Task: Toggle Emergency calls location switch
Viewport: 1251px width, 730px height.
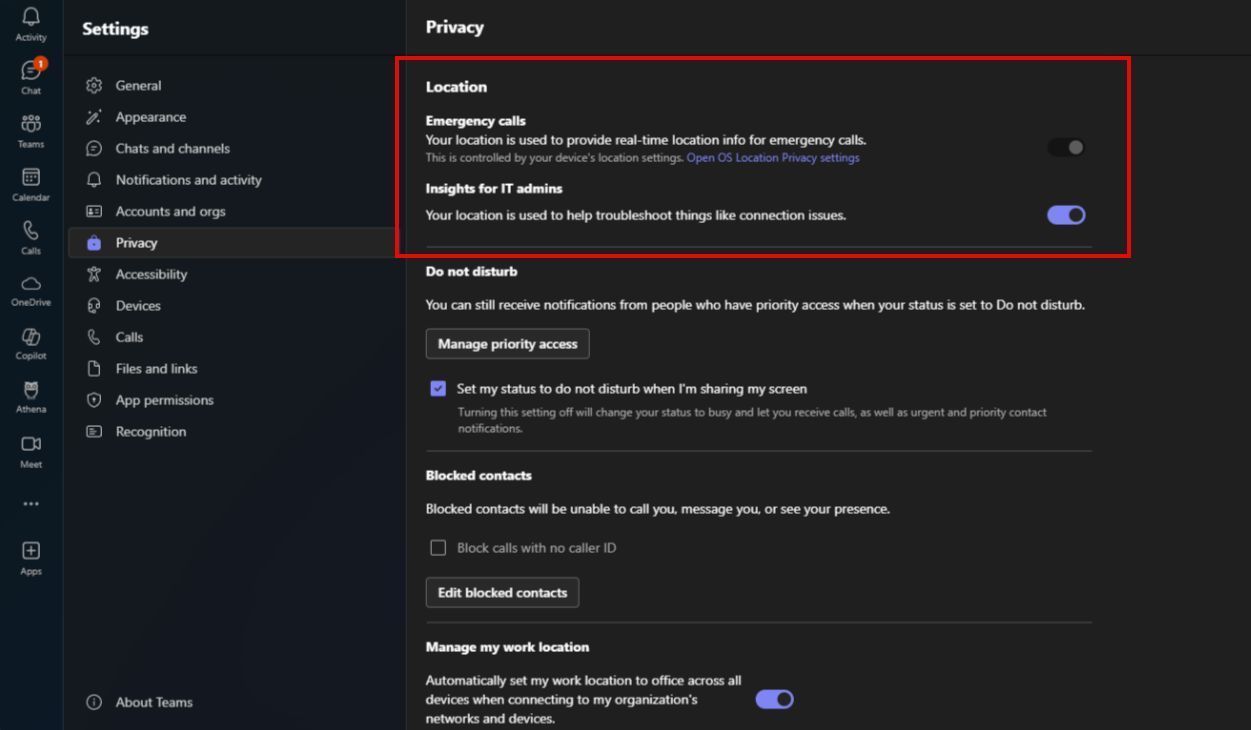Action: pyautogui.click(x=1066, y=147)
